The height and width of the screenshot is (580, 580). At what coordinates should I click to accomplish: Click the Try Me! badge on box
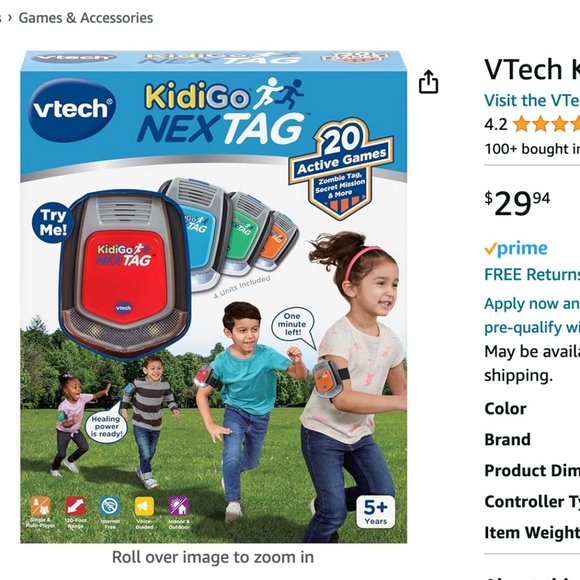[x=53, y=222]
